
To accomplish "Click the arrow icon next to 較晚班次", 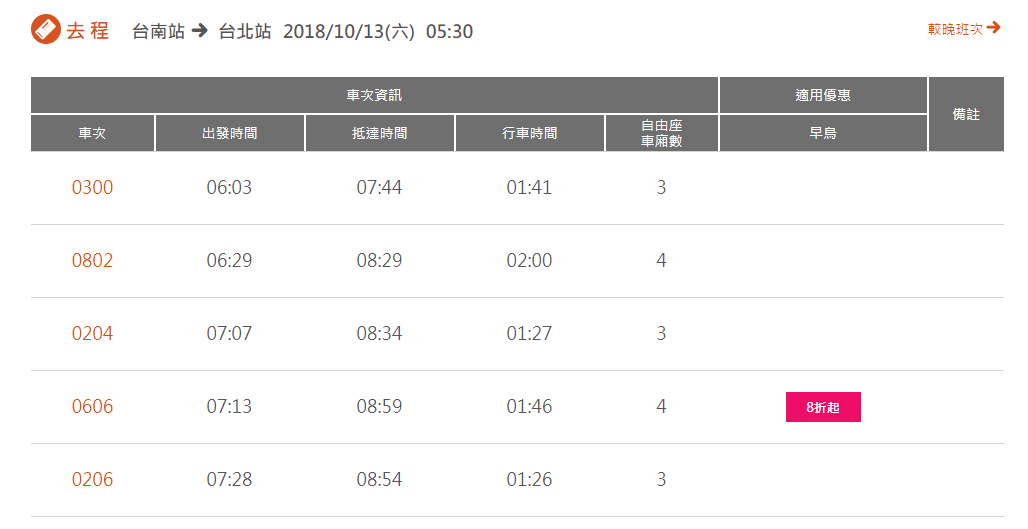I will click(993, 28).
